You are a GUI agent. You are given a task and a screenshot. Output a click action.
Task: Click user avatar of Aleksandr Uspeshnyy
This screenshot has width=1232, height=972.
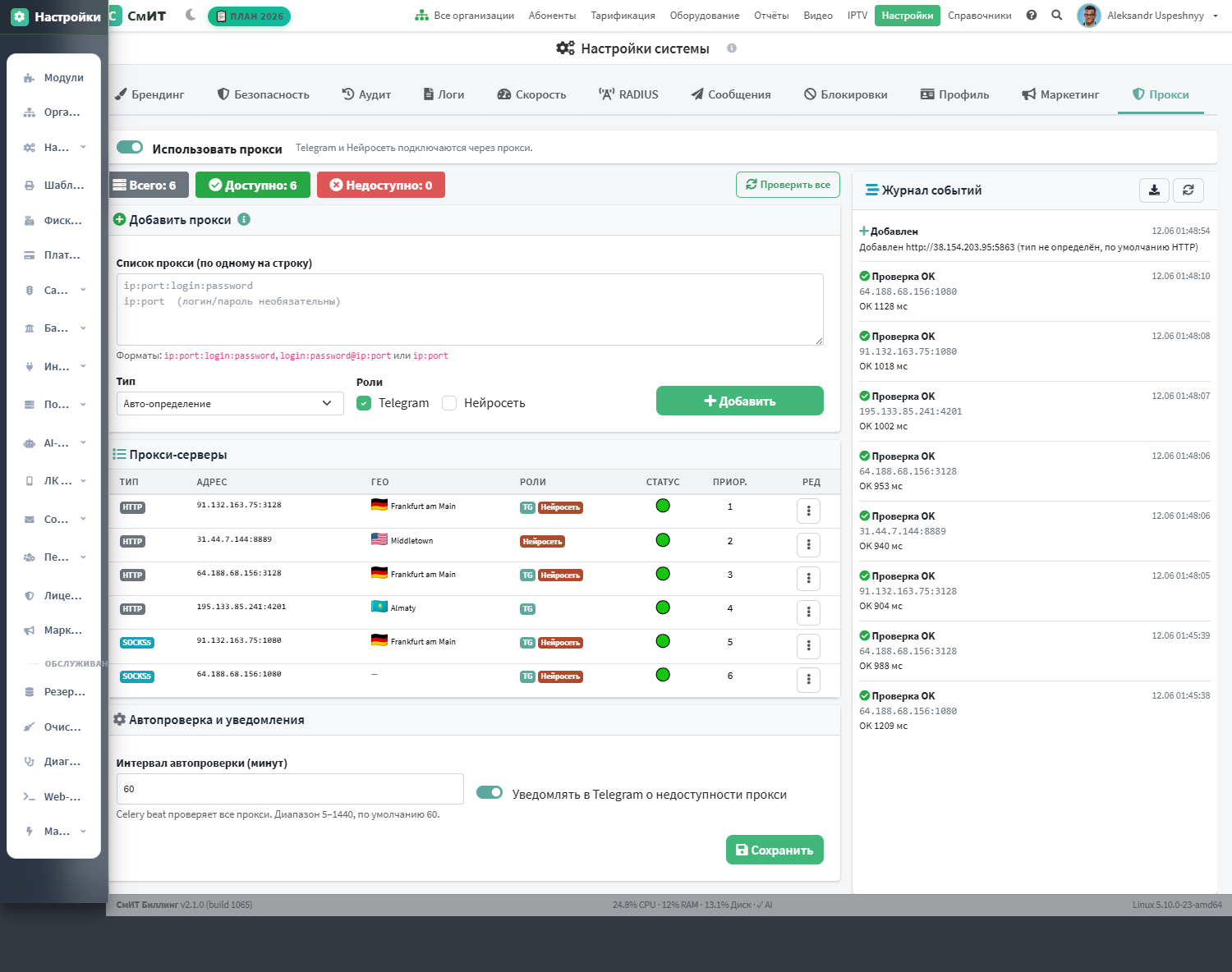[1088, 16]
